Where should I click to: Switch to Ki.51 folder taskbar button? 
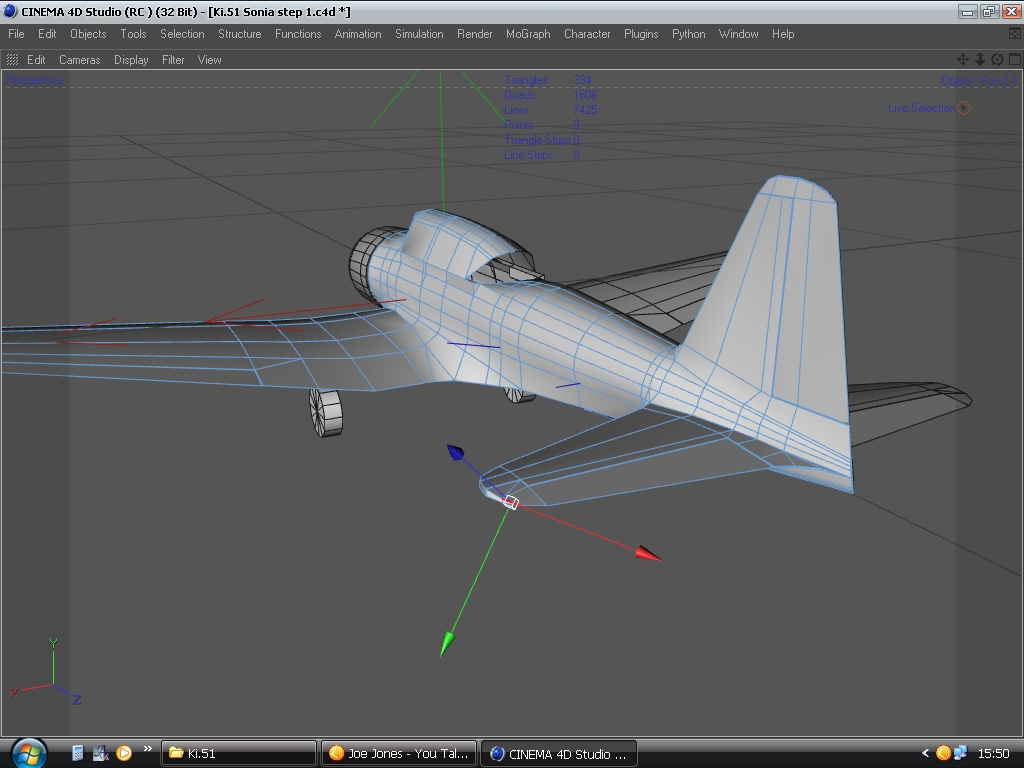click(238, 753)
